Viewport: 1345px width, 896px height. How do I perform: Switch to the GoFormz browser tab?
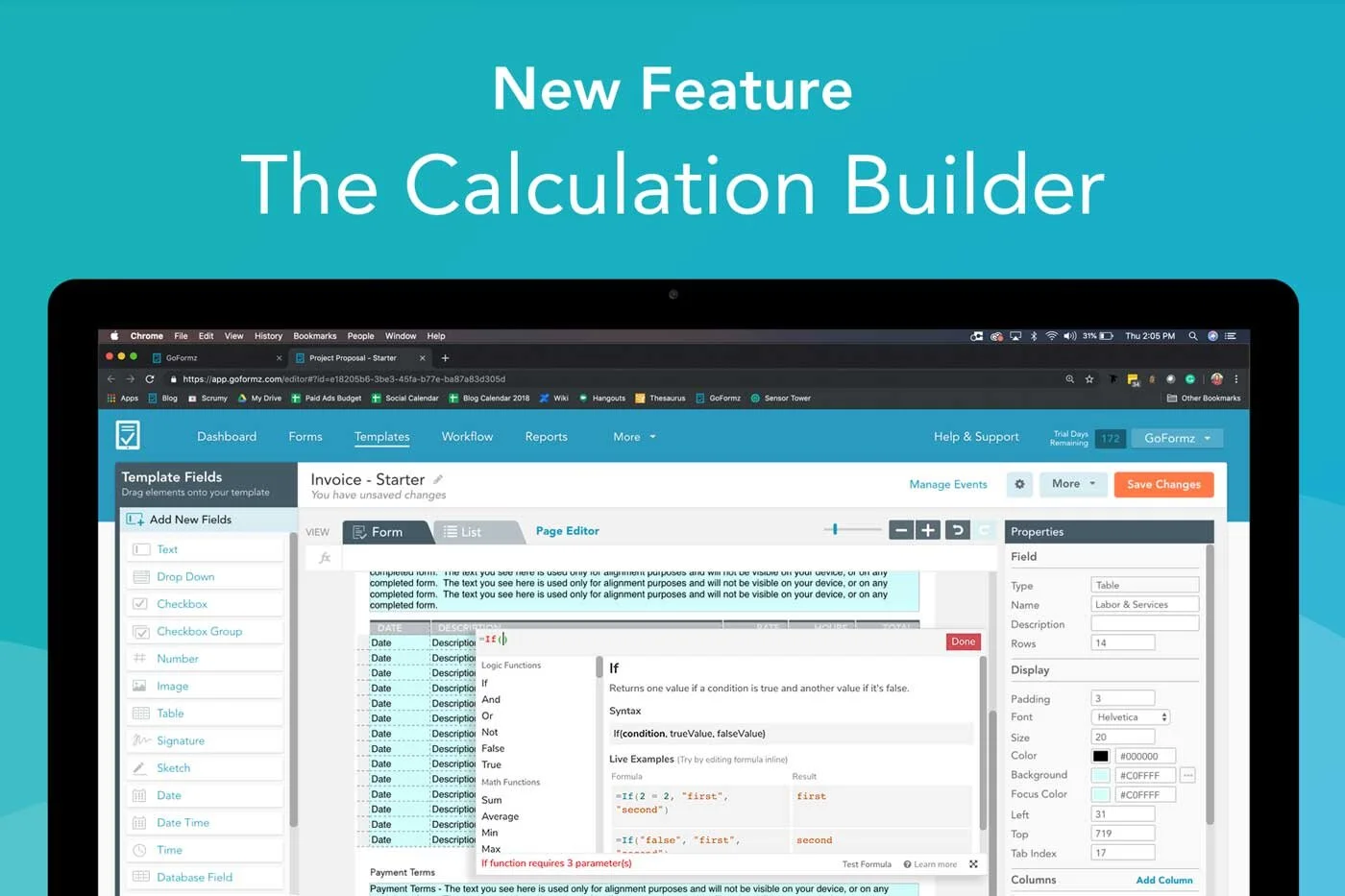[217, 358]
